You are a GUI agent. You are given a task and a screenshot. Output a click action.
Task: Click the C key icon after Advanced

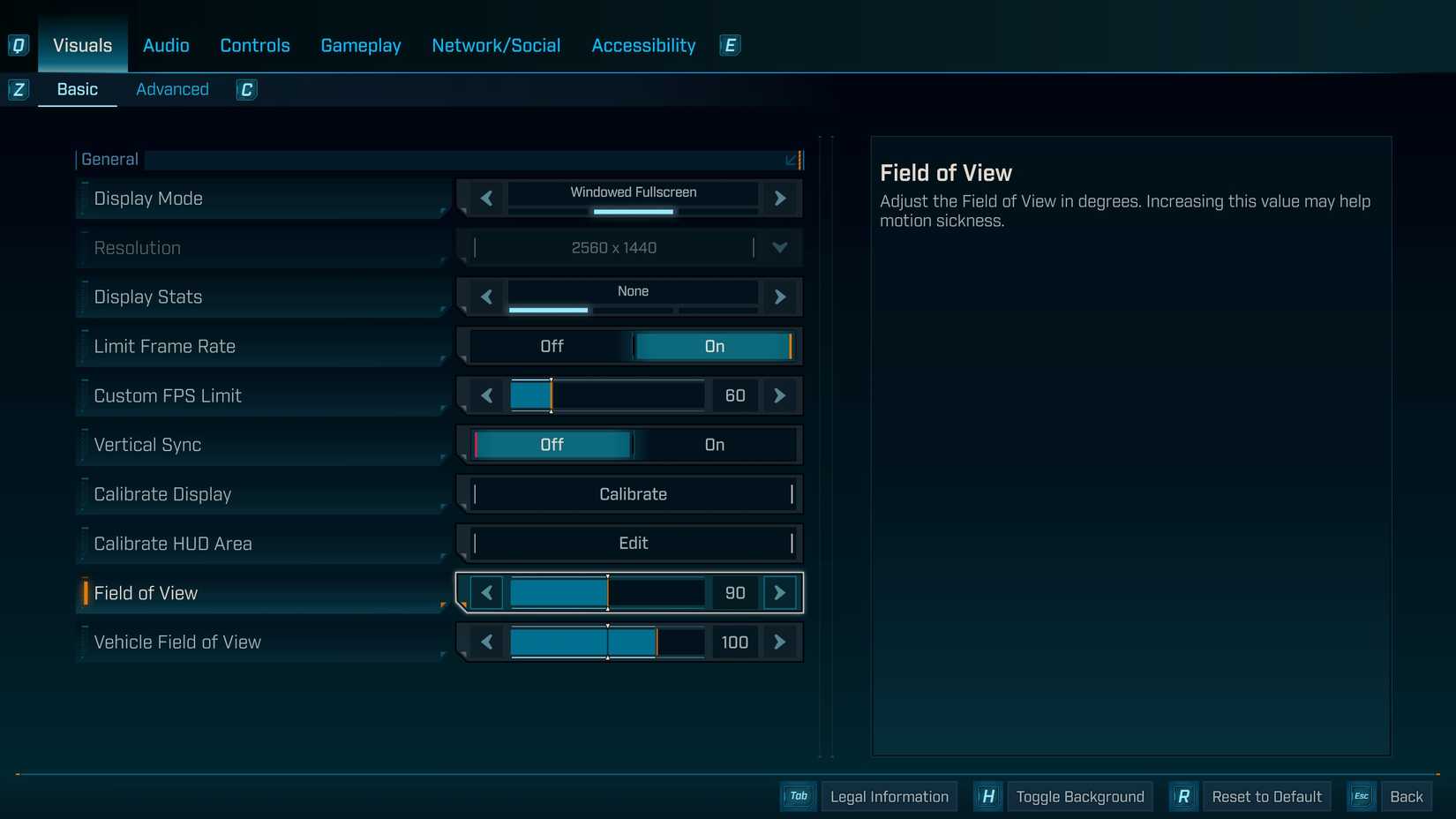tap(247, 89)
